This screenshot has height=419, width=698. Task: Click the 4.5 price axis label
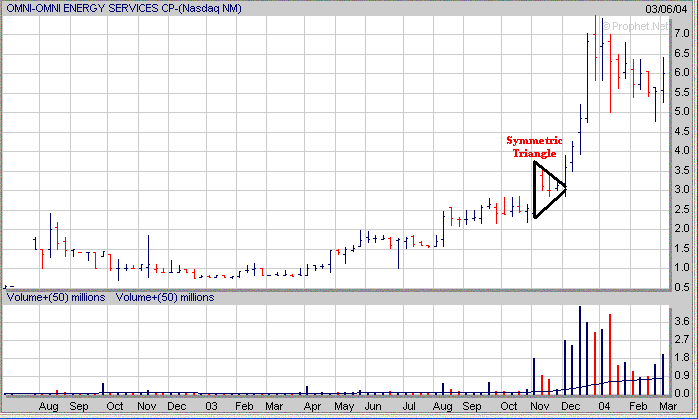coord(682,131)
